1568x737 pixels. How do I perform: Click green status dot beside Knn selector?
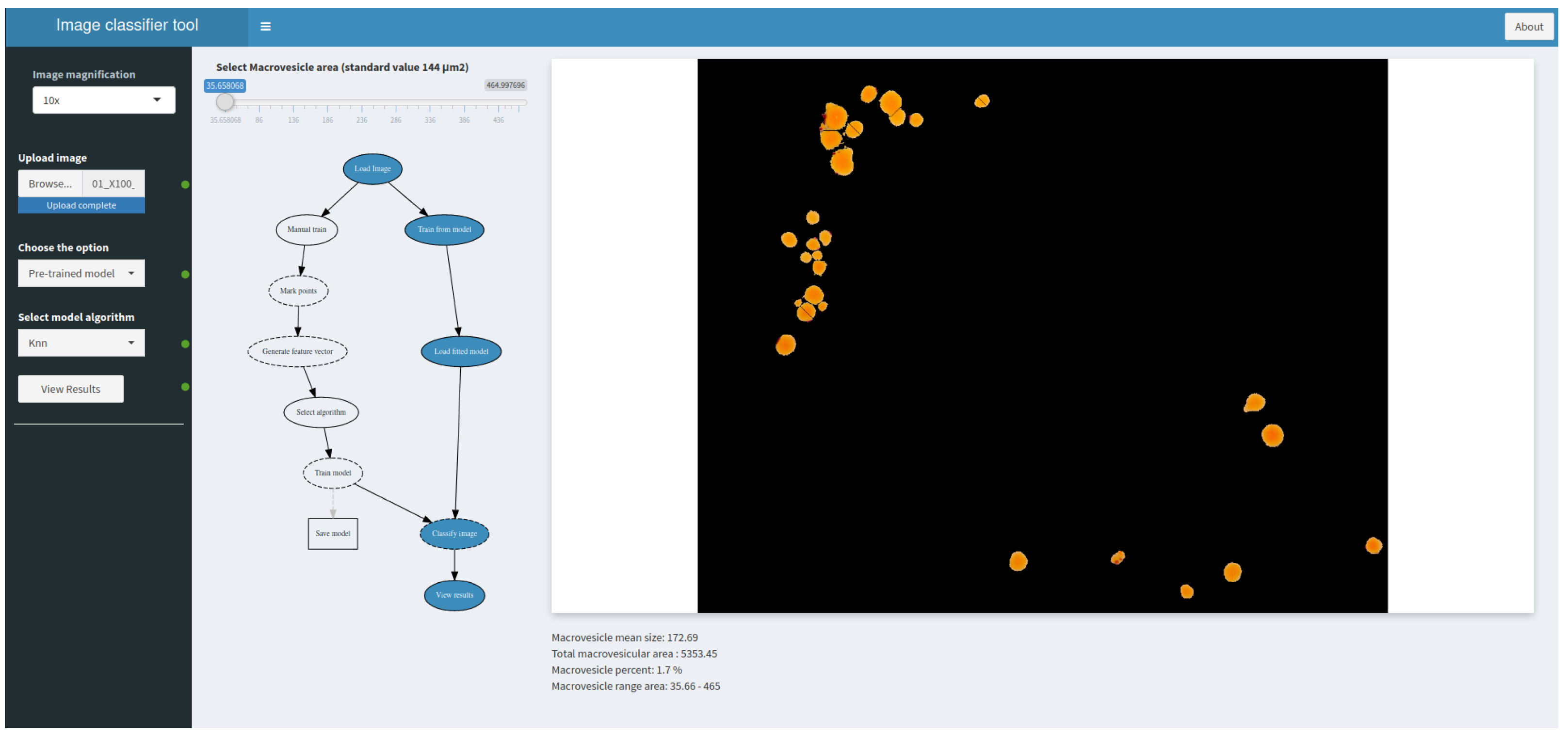[186, 344]
